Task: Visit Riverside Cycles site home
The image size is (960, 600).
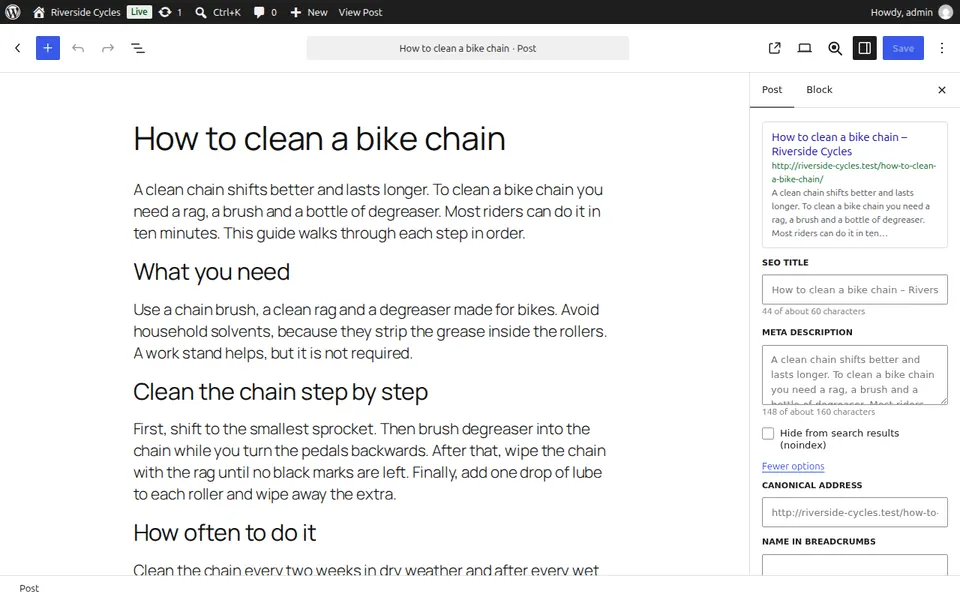Action: pos(77,12)
